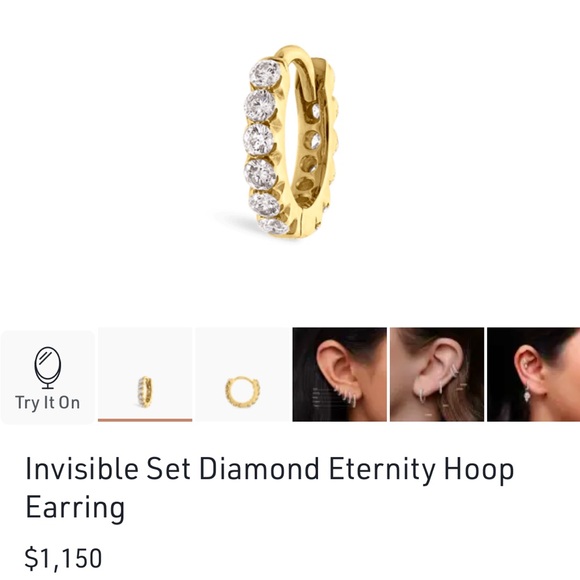Click the tiny side-view earring in first thumbnail

(145, 391)
